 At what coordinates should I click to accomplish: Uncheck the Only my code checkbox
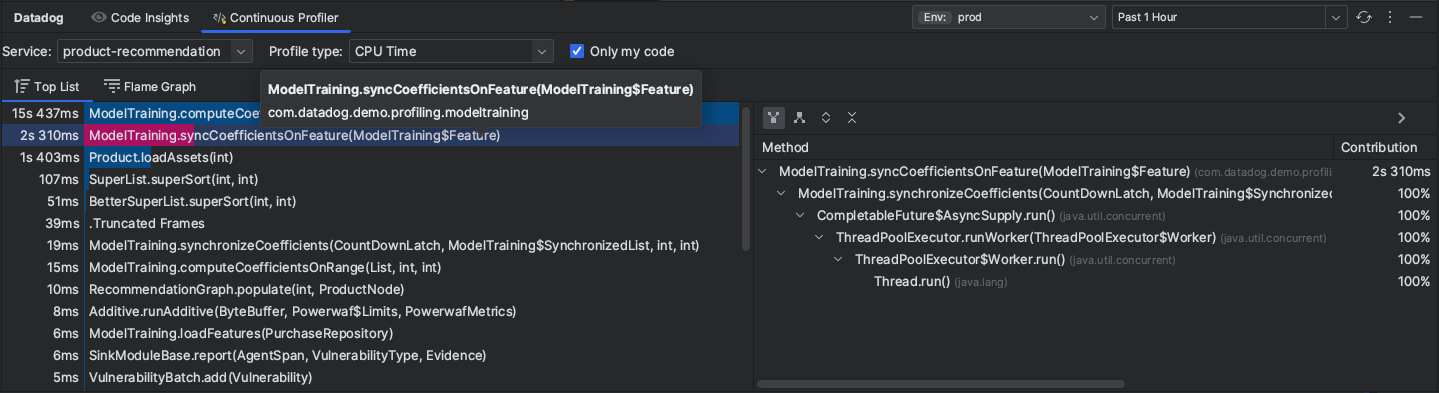(x=577, y=51)
